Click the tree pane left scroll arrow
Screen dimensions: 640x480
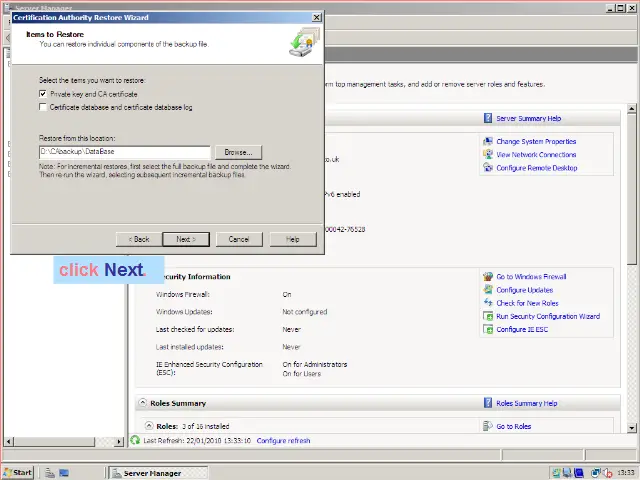click(x=9, y=441)
